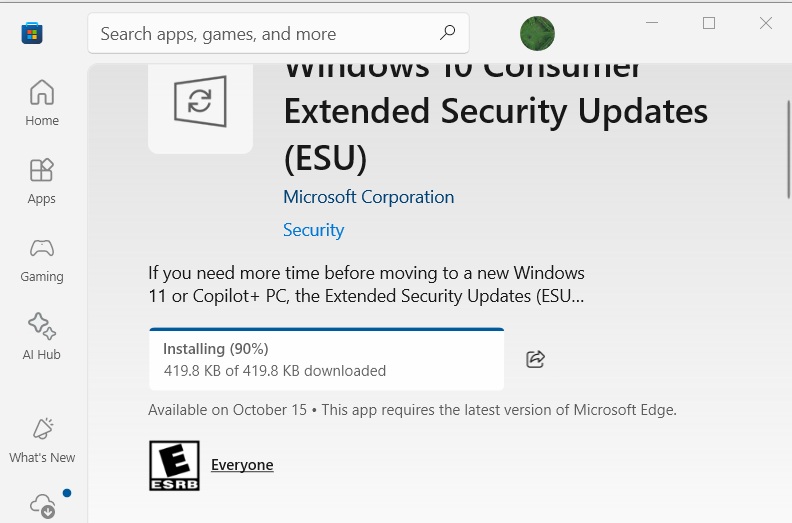Open the Downloads cloud icon
This screenshot has height=523, width=792.
[x=43, y=505]
